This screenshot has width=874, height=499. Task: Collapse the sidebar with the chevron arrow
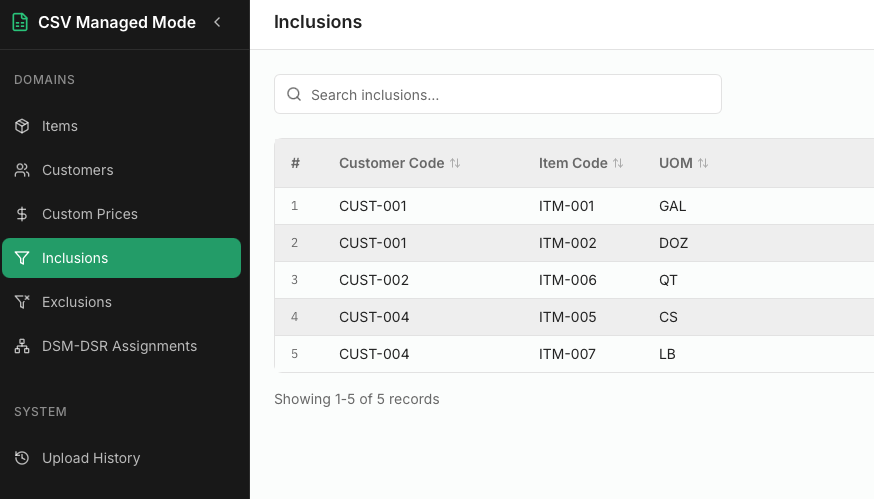coord(217,22)
